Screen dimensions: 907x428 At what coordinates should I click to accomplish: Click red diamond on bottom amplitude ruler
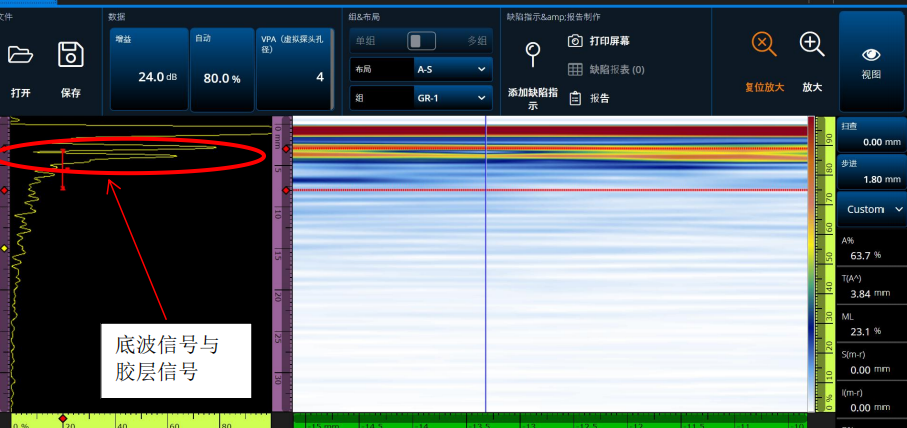pyautogui.click(x=63, y=418)
